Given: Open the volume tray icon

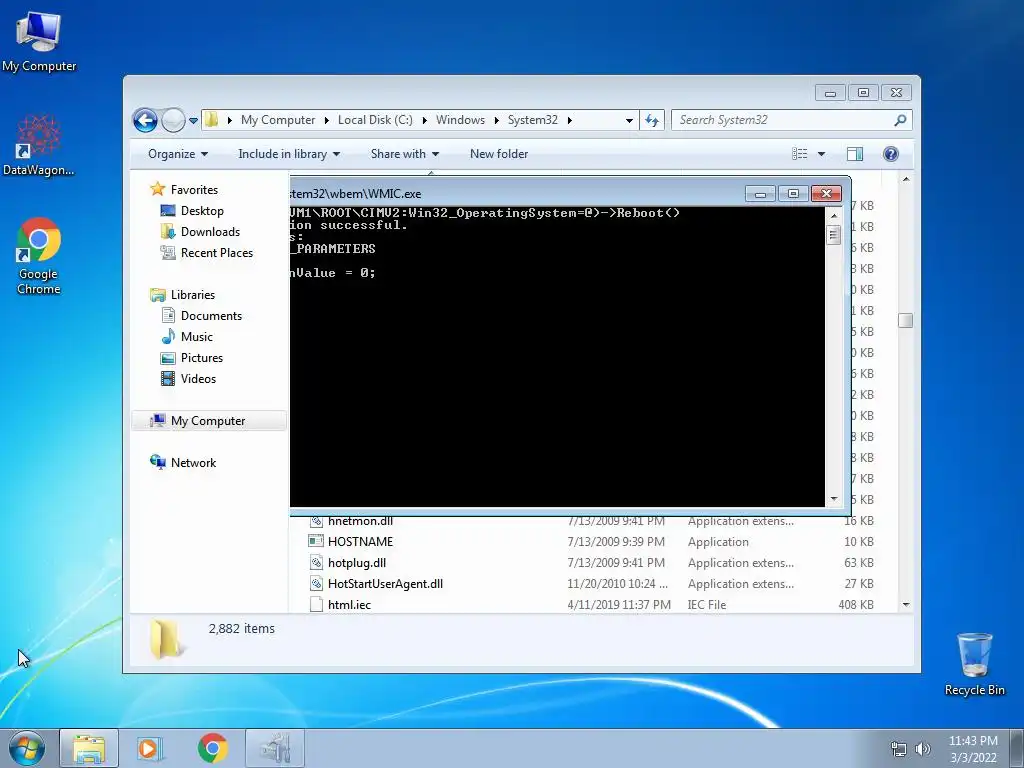Looking at the screenshot, I should point(922,749).
